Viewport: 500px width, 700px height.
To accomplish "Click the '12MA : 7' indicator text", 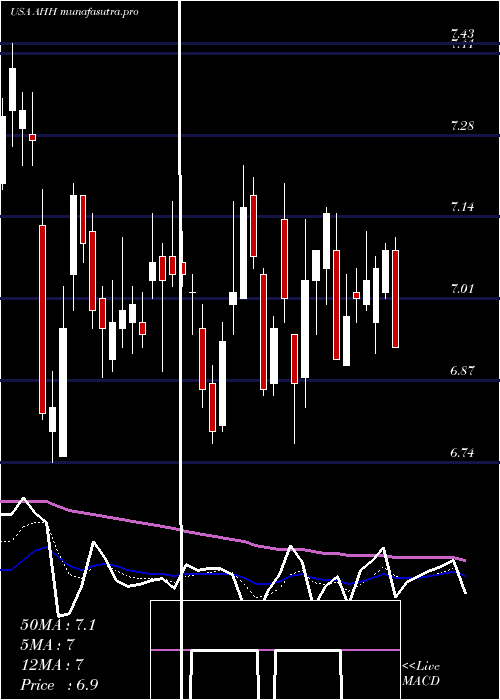I will tap(53, 665).
